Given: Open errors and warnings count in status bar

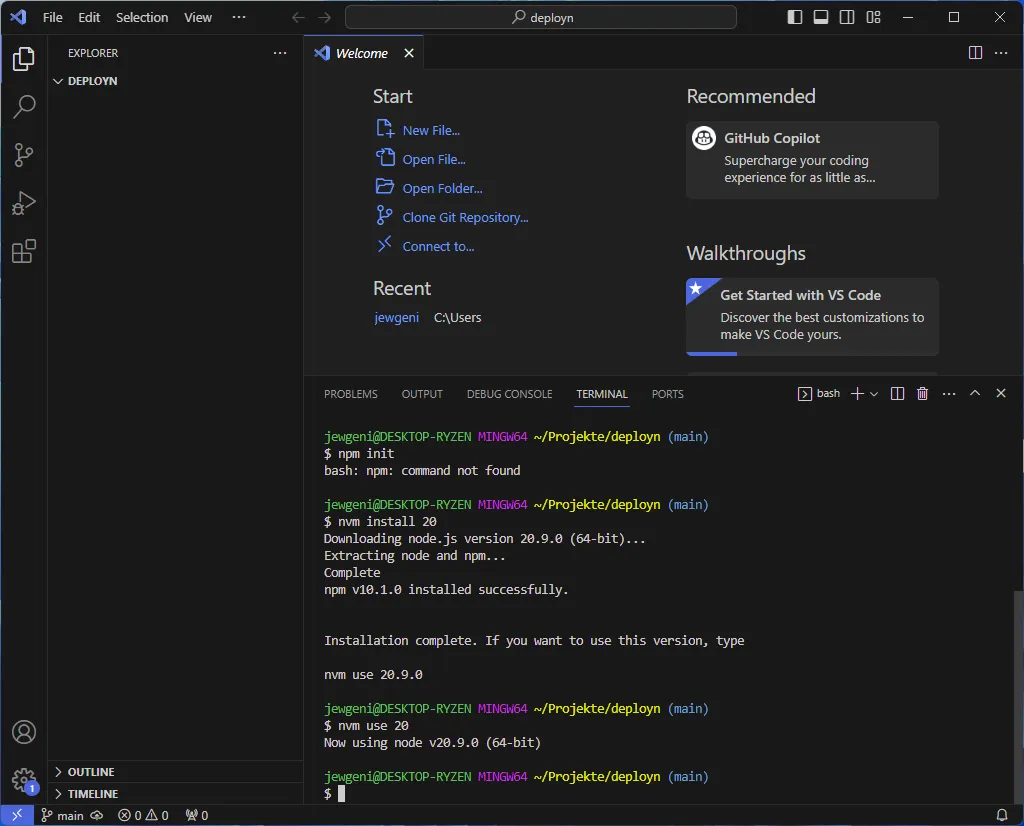Looking at the screenshot, I should pyautogui.click(x=143, y=816).
